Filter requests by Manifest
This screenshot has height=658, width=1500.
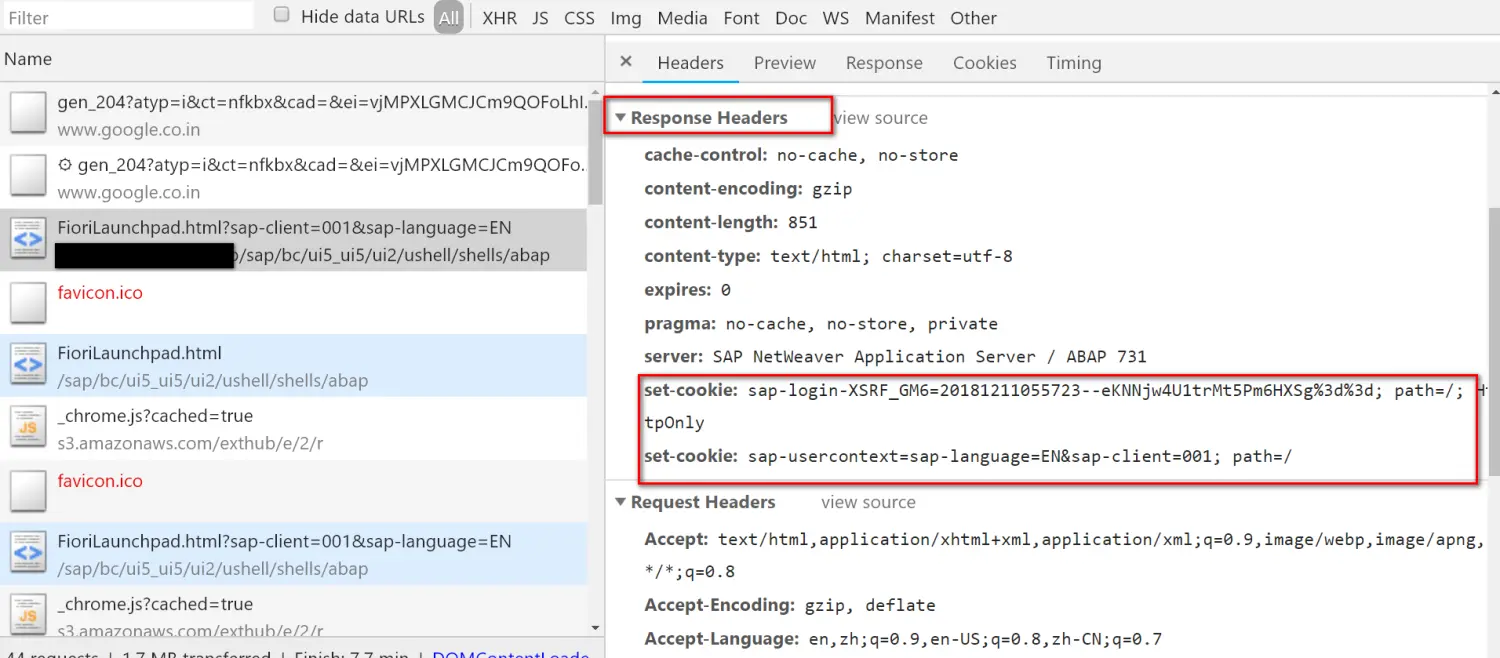coord(900,18)
